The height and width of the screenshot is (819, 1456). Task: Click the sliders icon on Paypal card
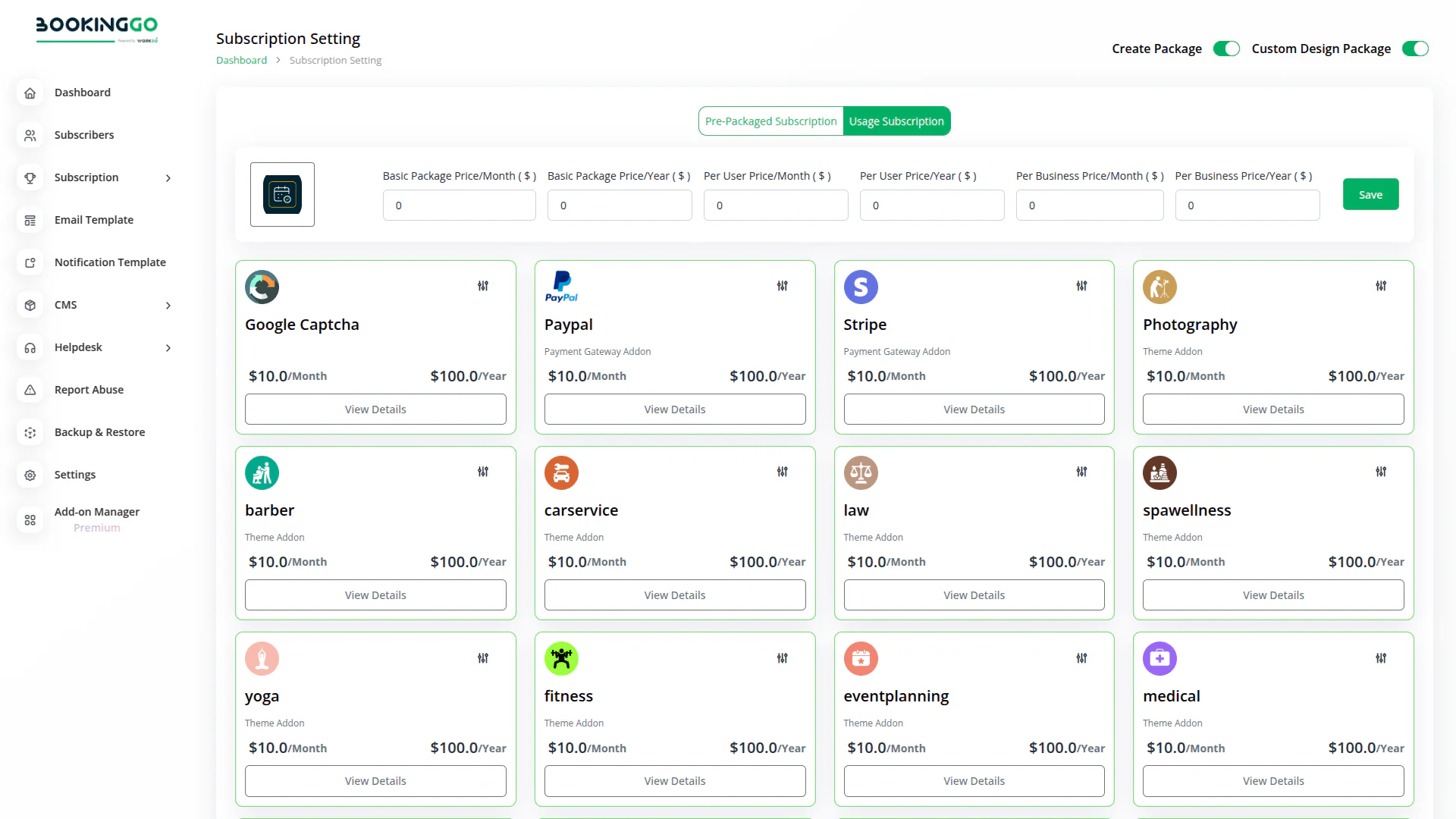pyautogui.click(x=783, y=286)
